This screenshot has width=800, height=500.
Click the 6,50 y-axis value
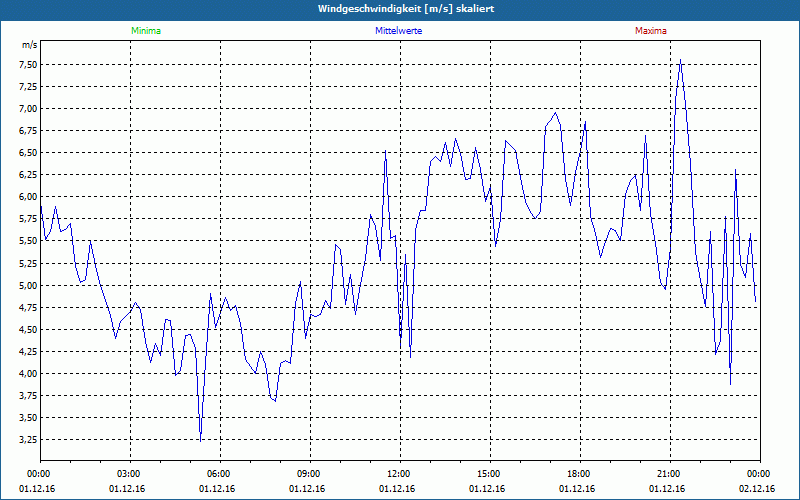pyautogui.click(x=29, y=153)
